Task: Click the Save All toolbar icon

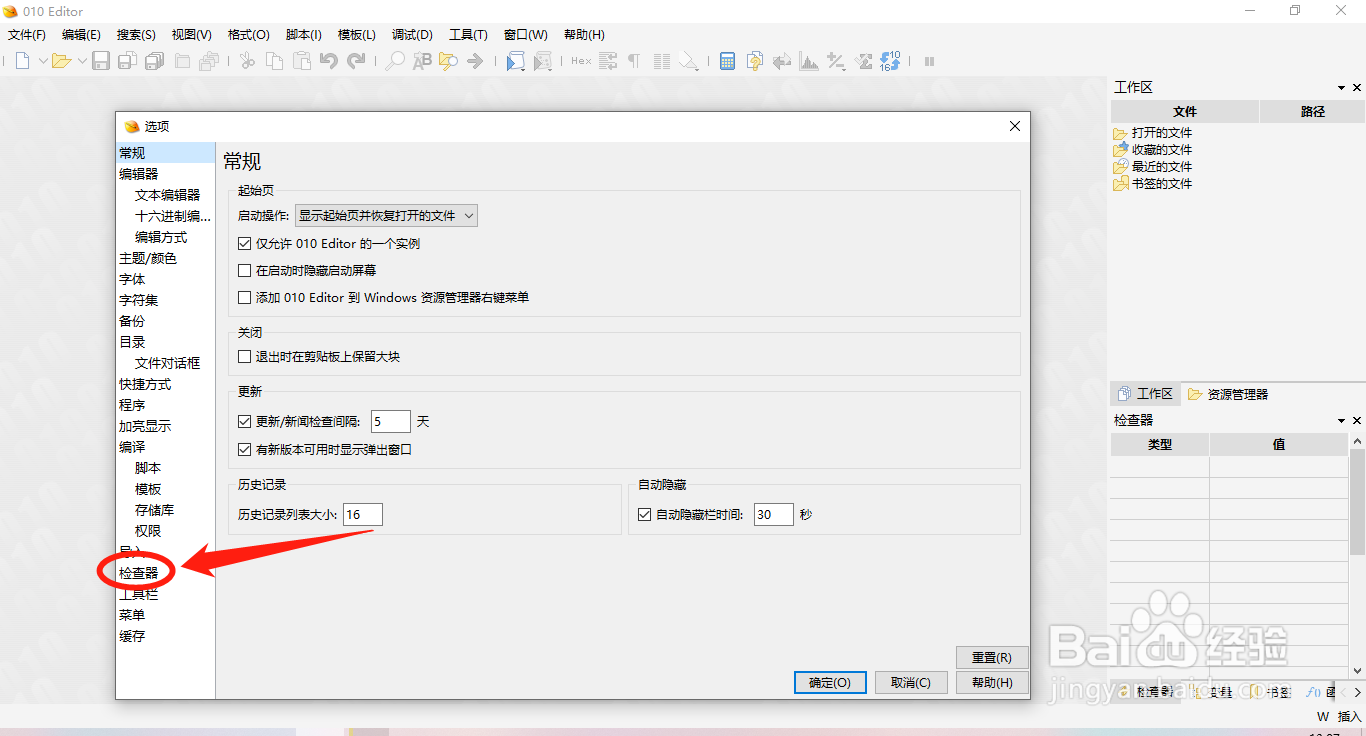Action: 154,61
